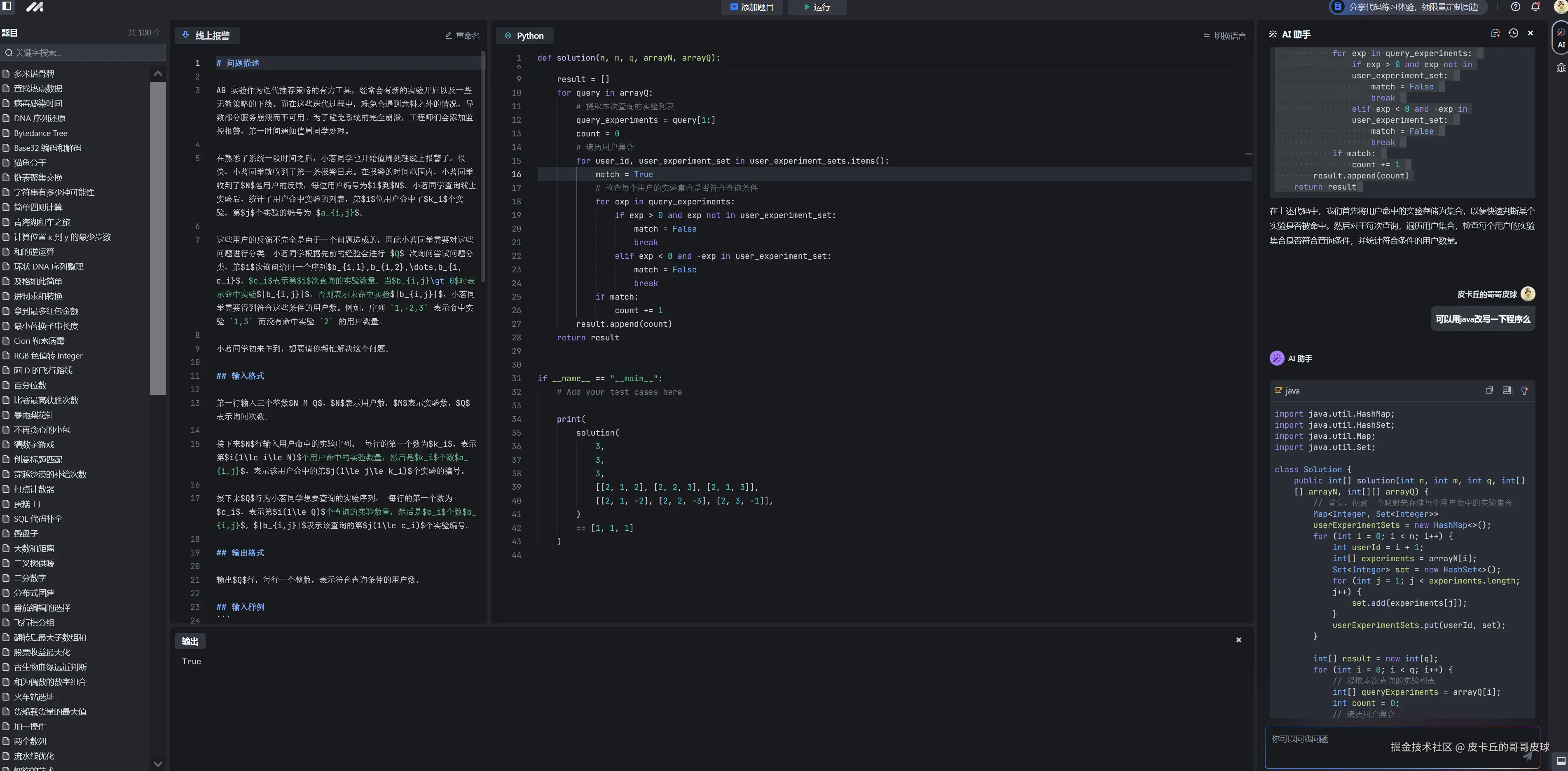Toggle the left sidebar panel

(x=7, y=6)
